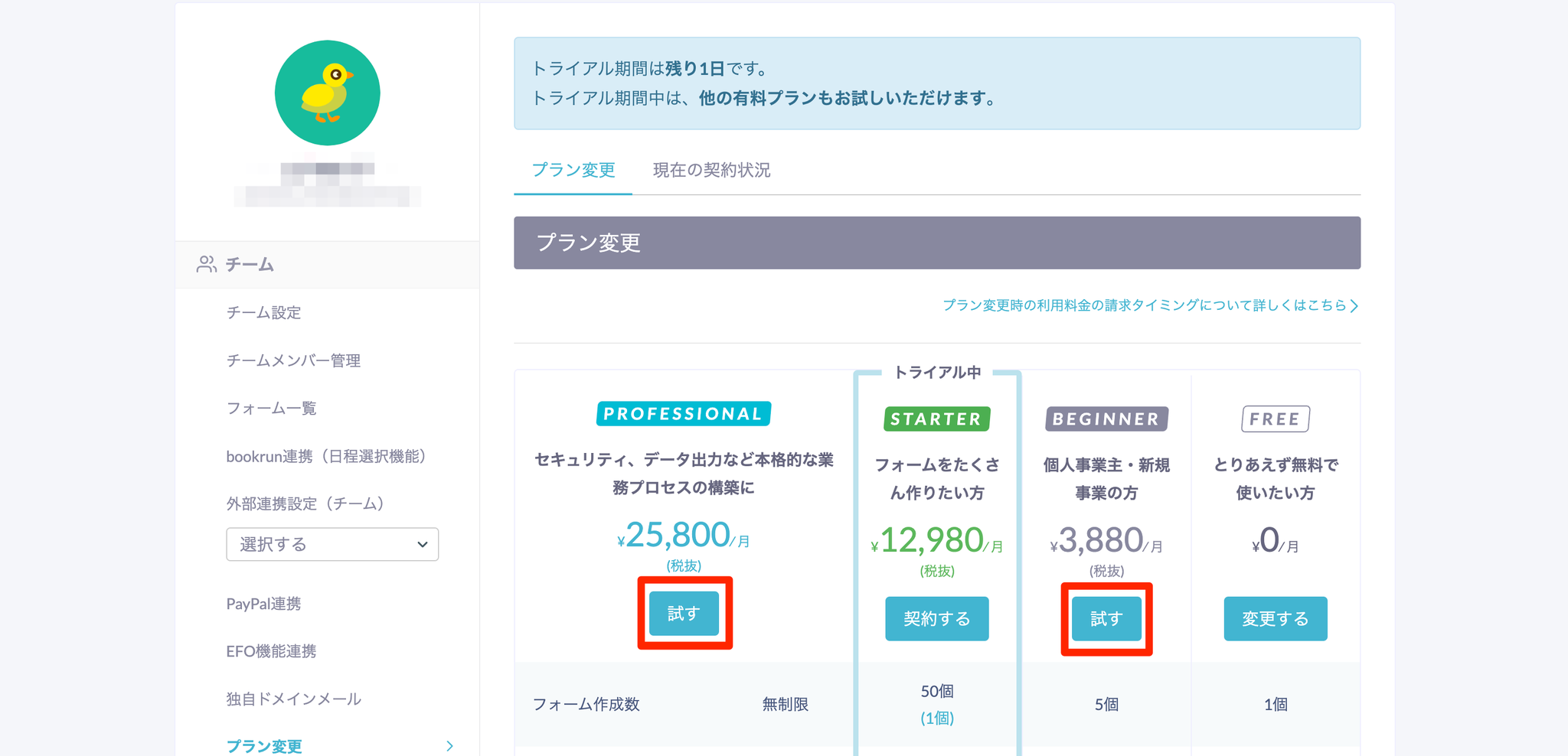Select the プラン変更 tab
The width and height of the screenshot is (1568, 756).
point(573,170)
